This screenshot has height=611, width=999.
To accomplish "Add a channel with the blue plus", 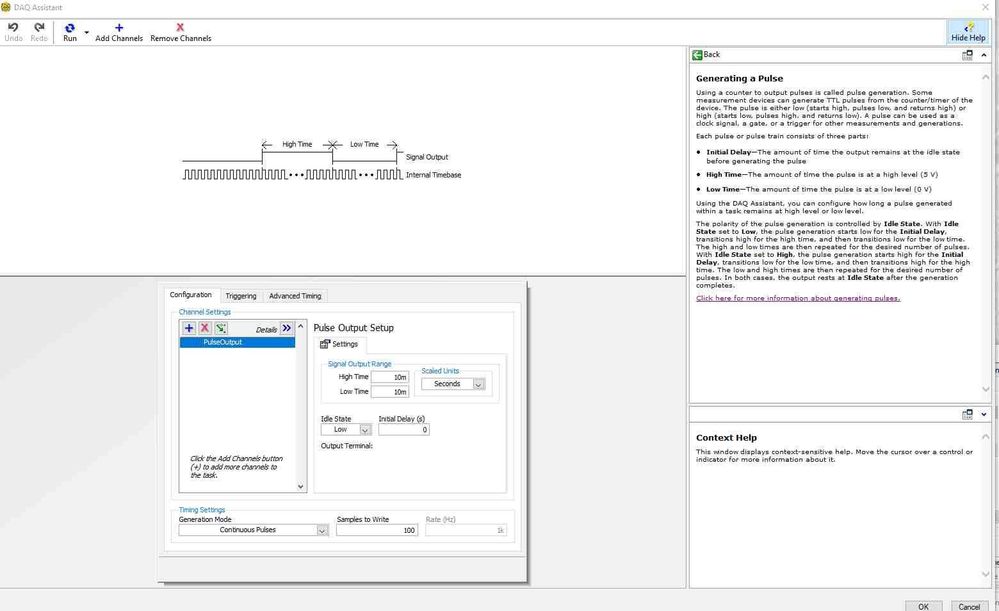I will 189,328.
